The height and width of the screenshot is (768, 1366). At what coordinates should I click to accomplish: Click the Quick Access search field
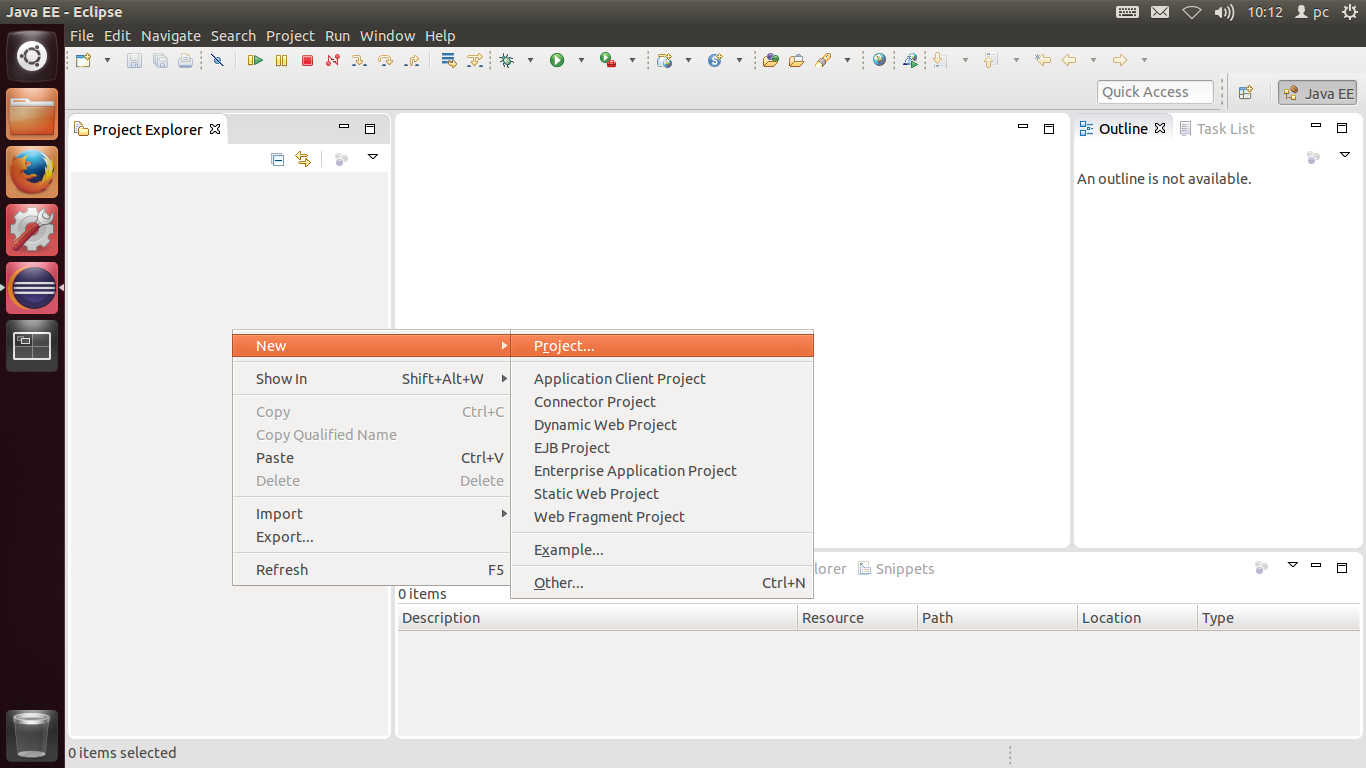point(1155,92)
